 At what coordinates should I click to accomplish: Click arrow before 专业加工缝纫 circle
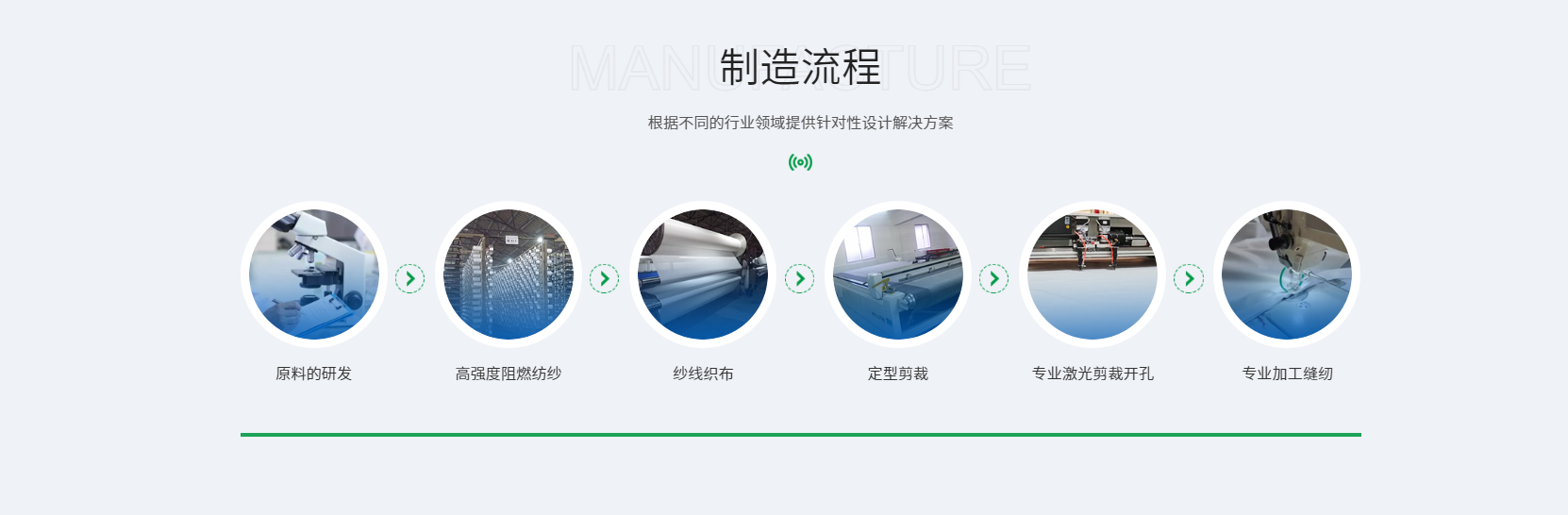[x=1189, y=278]
